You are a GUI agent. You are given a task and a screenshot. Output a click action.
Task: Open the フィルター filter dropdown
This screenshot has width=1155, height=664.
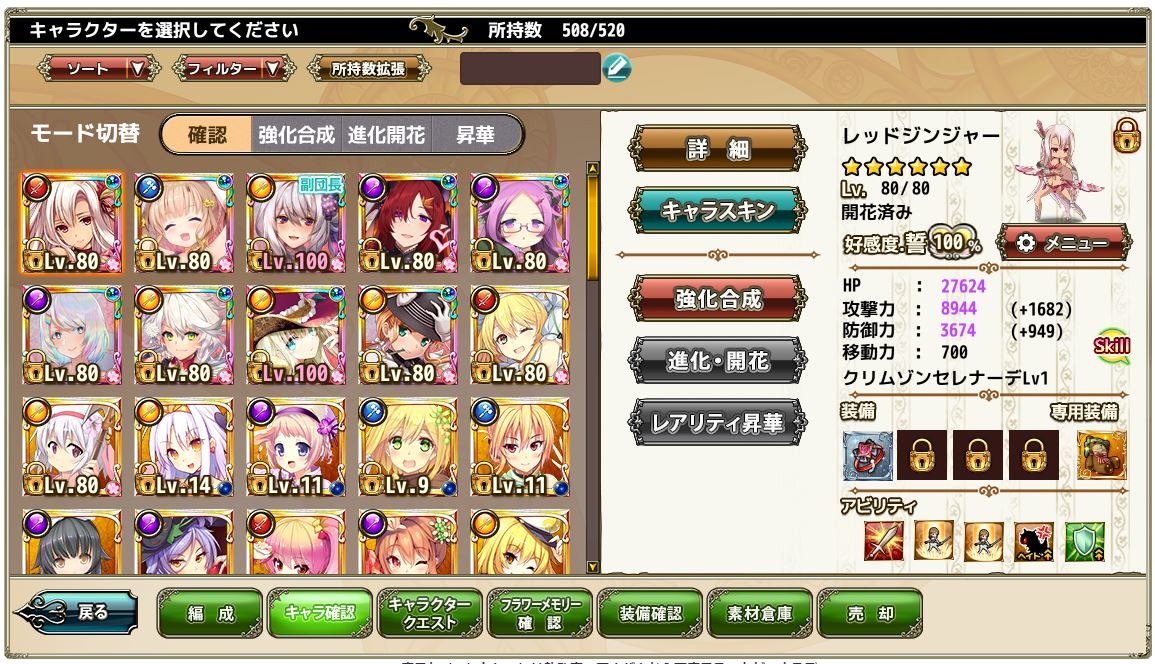tap(234, 69)
